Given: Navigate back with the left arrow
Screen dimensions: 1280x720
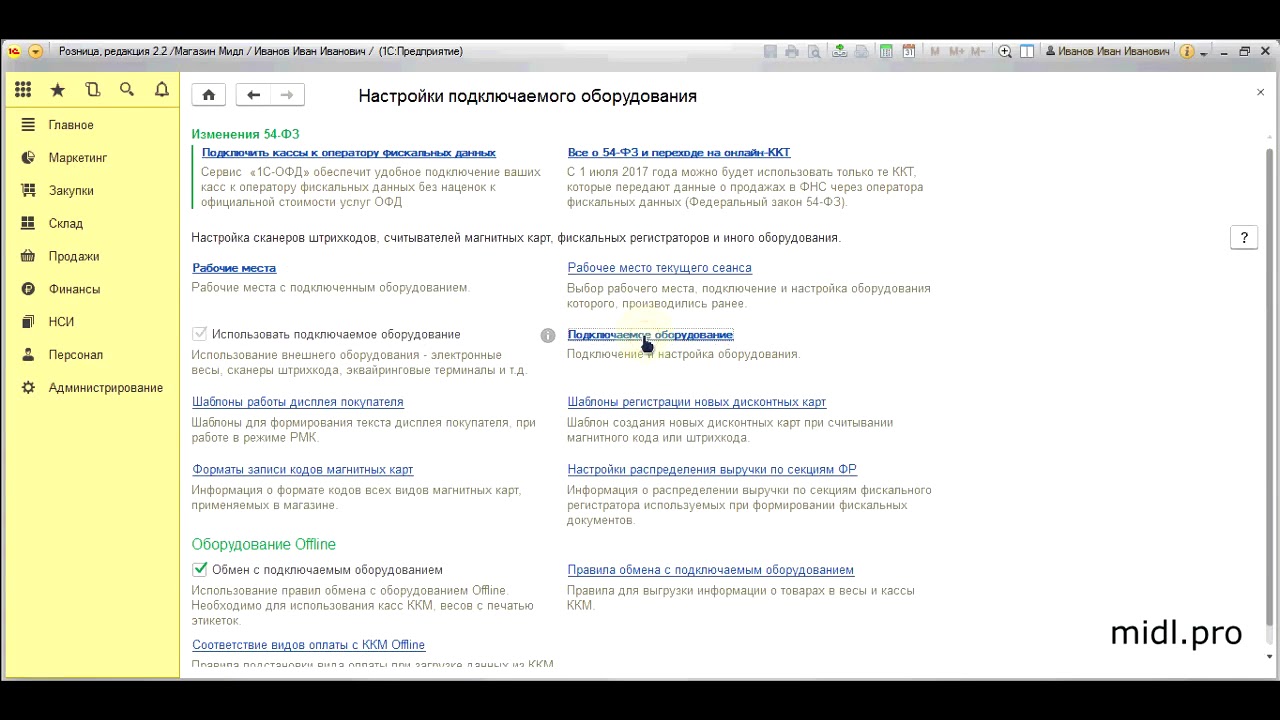Looking at the screenshot, I should 253,95.
